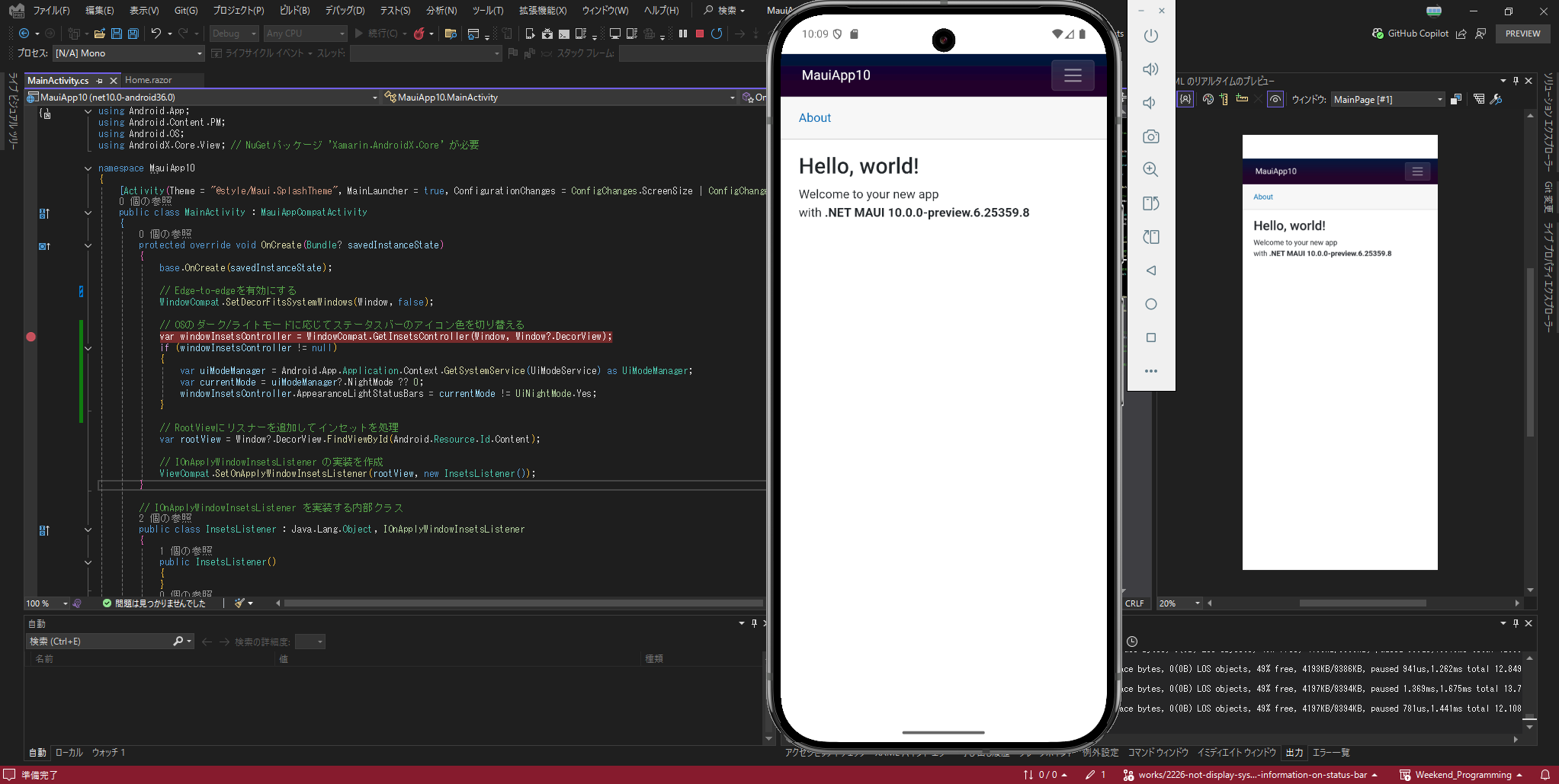
Task: Click the GitHub Copilot button
Action: coord(1410,34)
